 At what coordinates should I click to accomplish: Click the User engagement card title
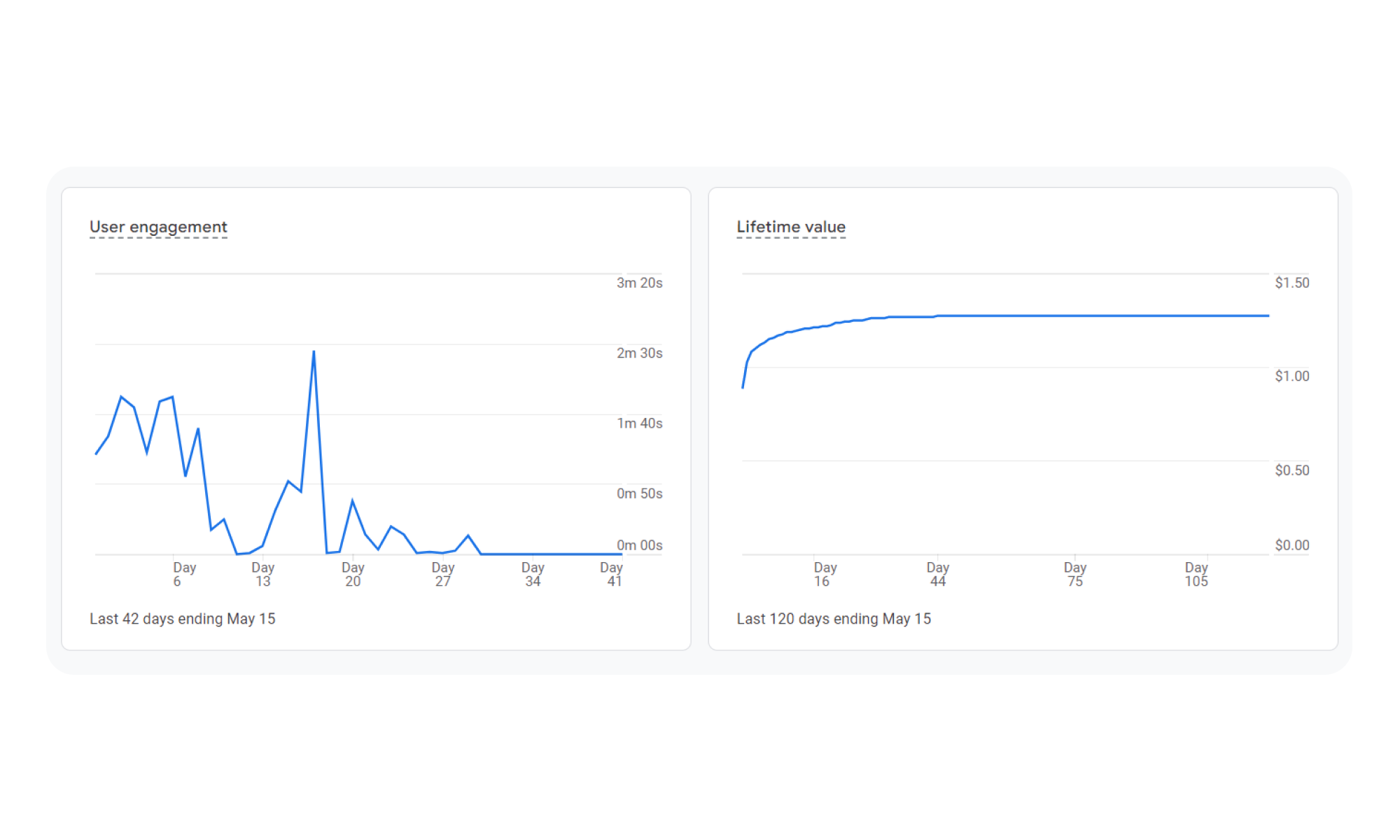[x=158, y=227]
